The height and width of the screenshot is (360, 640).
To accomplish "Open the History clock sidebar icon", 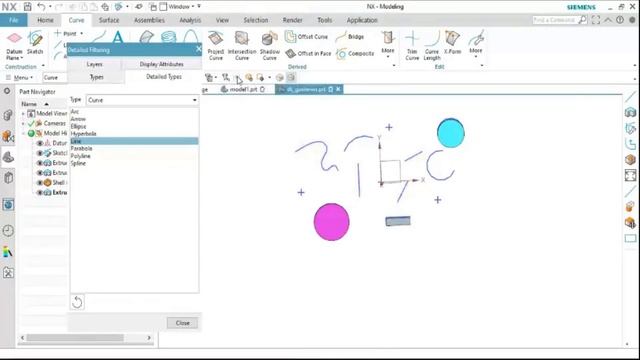I will (8, 231).
